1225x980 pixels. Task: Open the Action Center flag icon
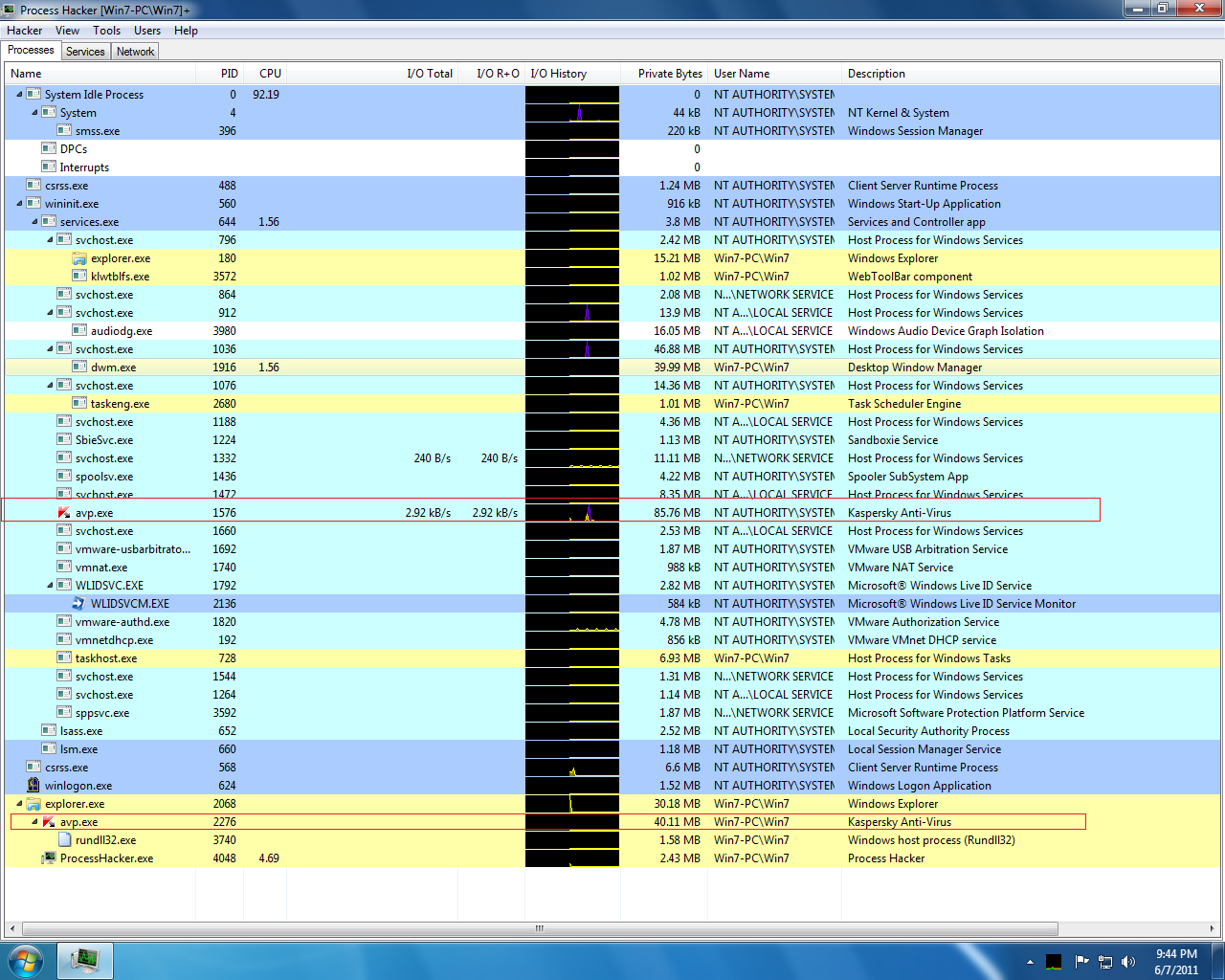[x=1081, y=962]
